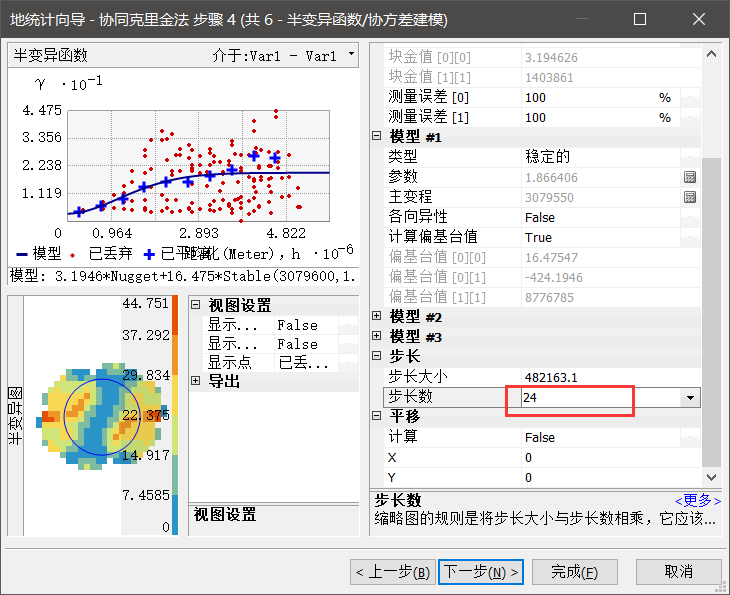Open the <更多> help link

(x=697, y=500)
